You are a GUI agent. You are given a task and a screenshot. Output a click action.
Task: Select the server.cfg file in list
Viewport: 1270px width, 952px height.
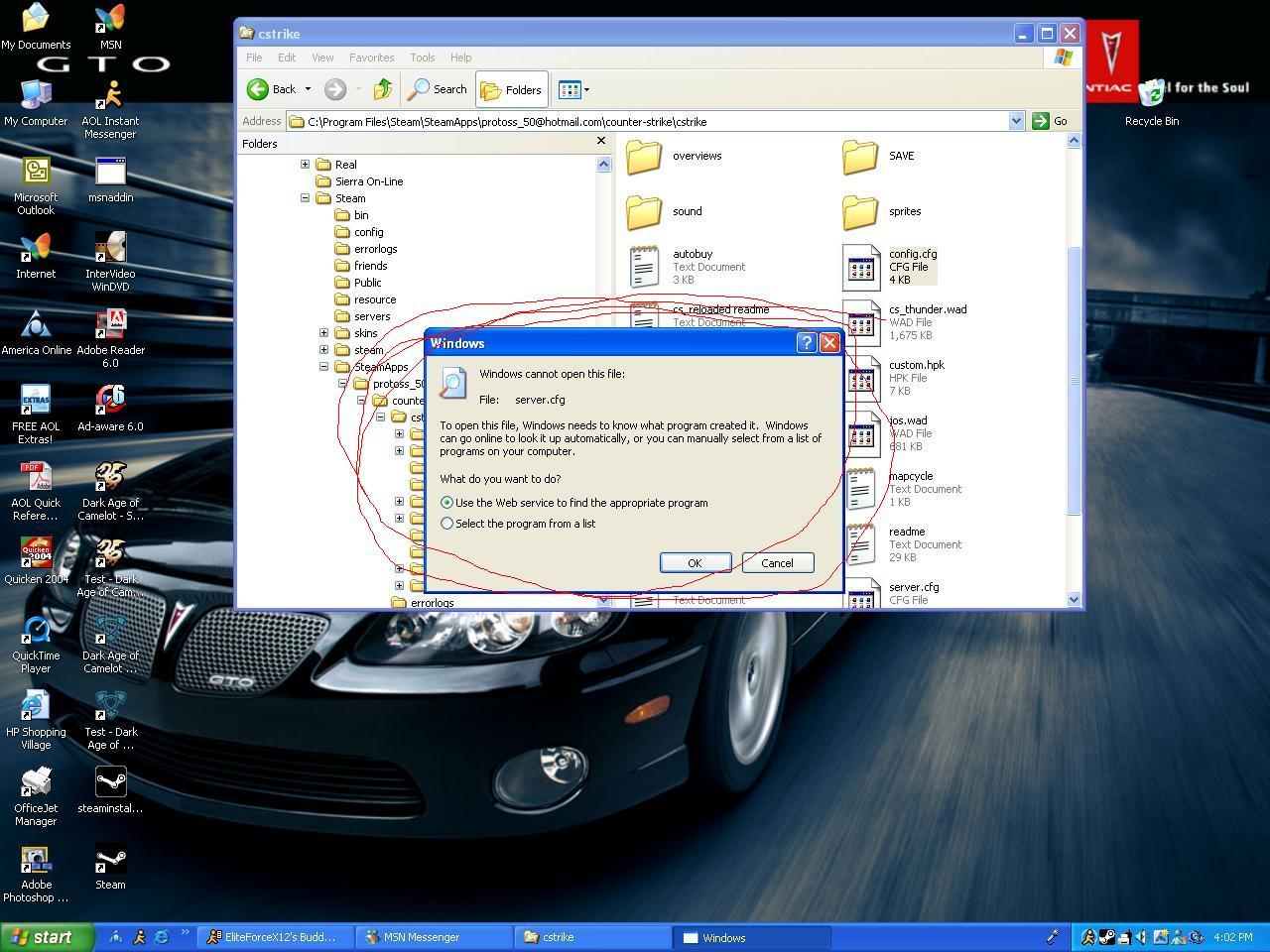click(891, 593)
